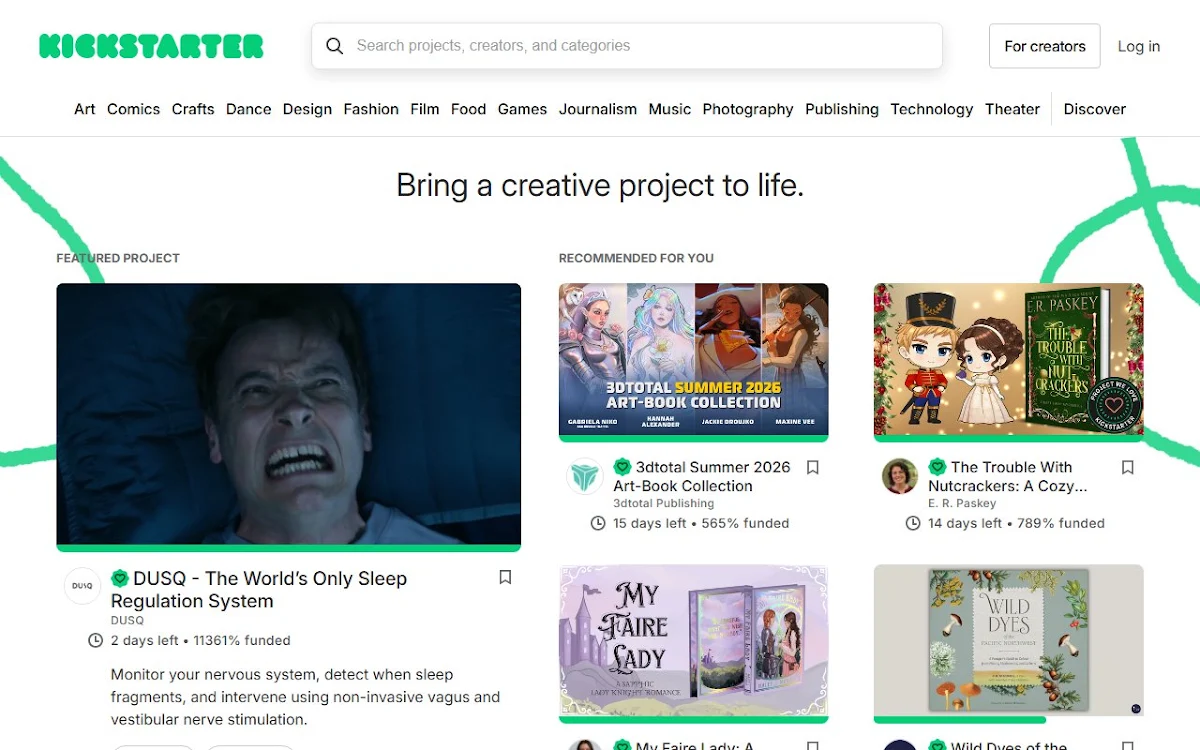Click the For creators button
Viewport: 1200px width, 750px height.
click(x=1045, y=46)
